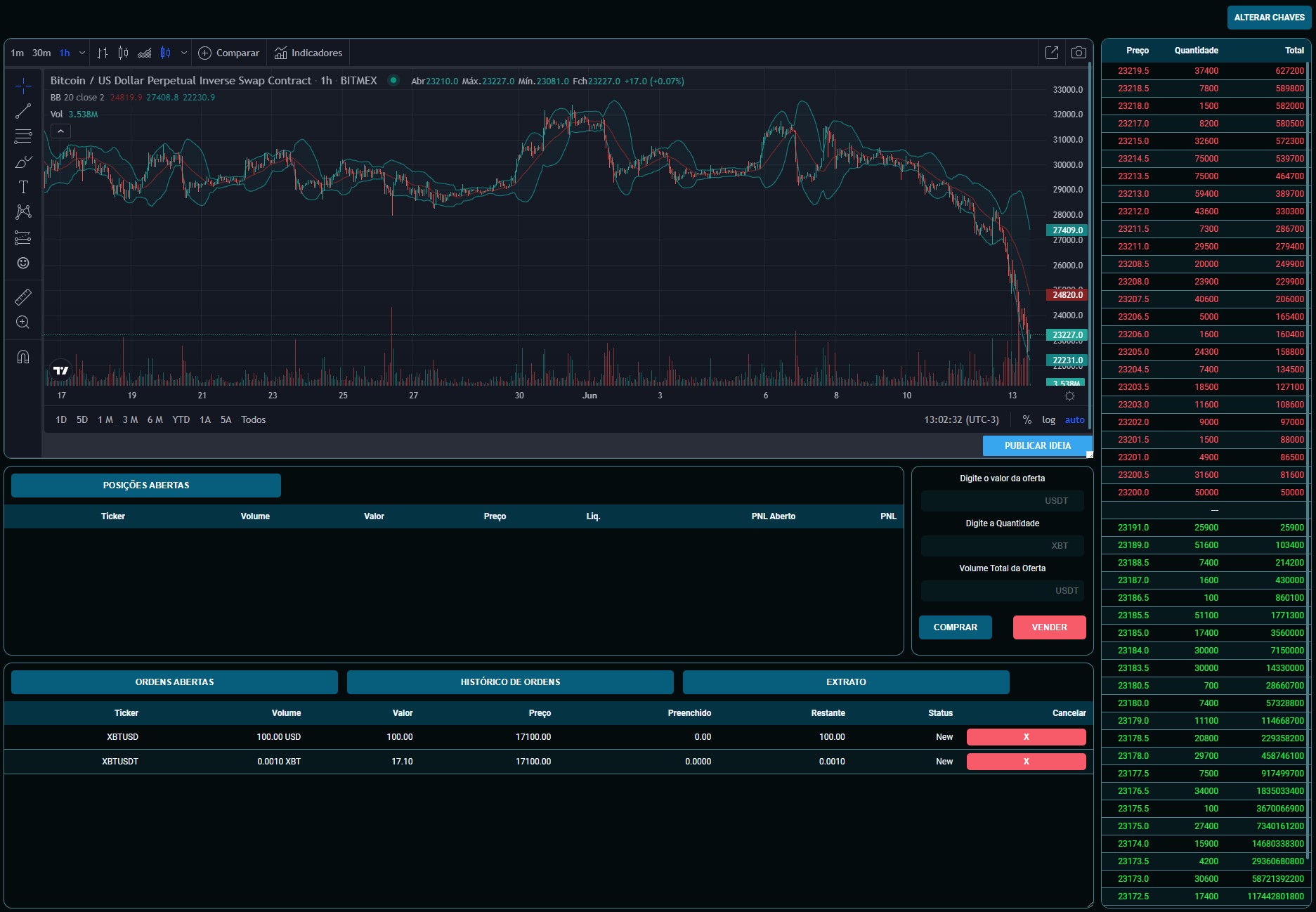
Task: Expand the time interval dropdown arrow
Action: pos(82,53)
